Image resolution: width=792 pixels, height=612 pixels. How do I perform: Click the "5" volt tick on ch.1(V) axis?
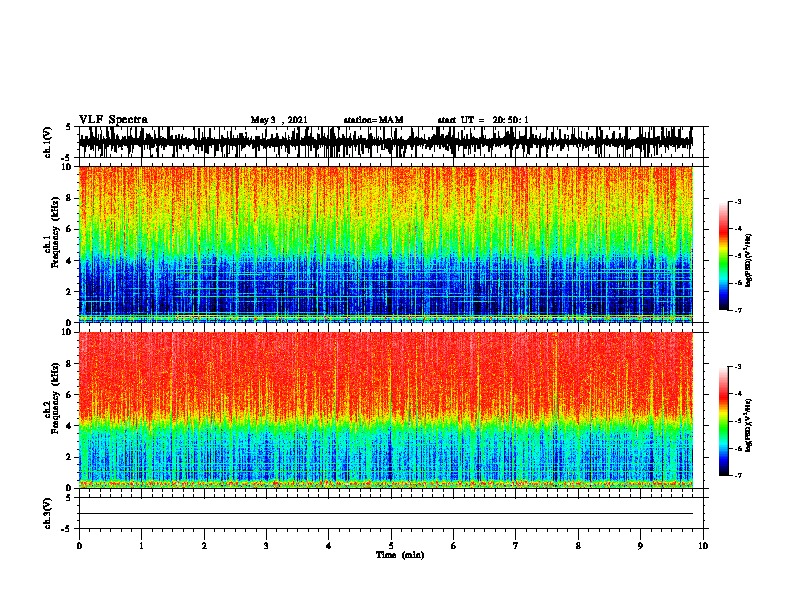pos(68,127)
